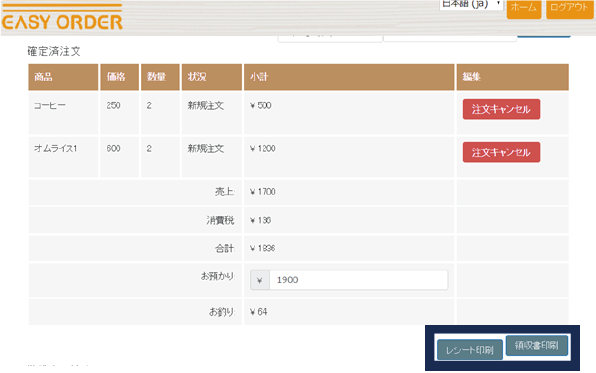596x373 pixels.
Task: Print receipt with レシート印刷 button
Action: 469,350
